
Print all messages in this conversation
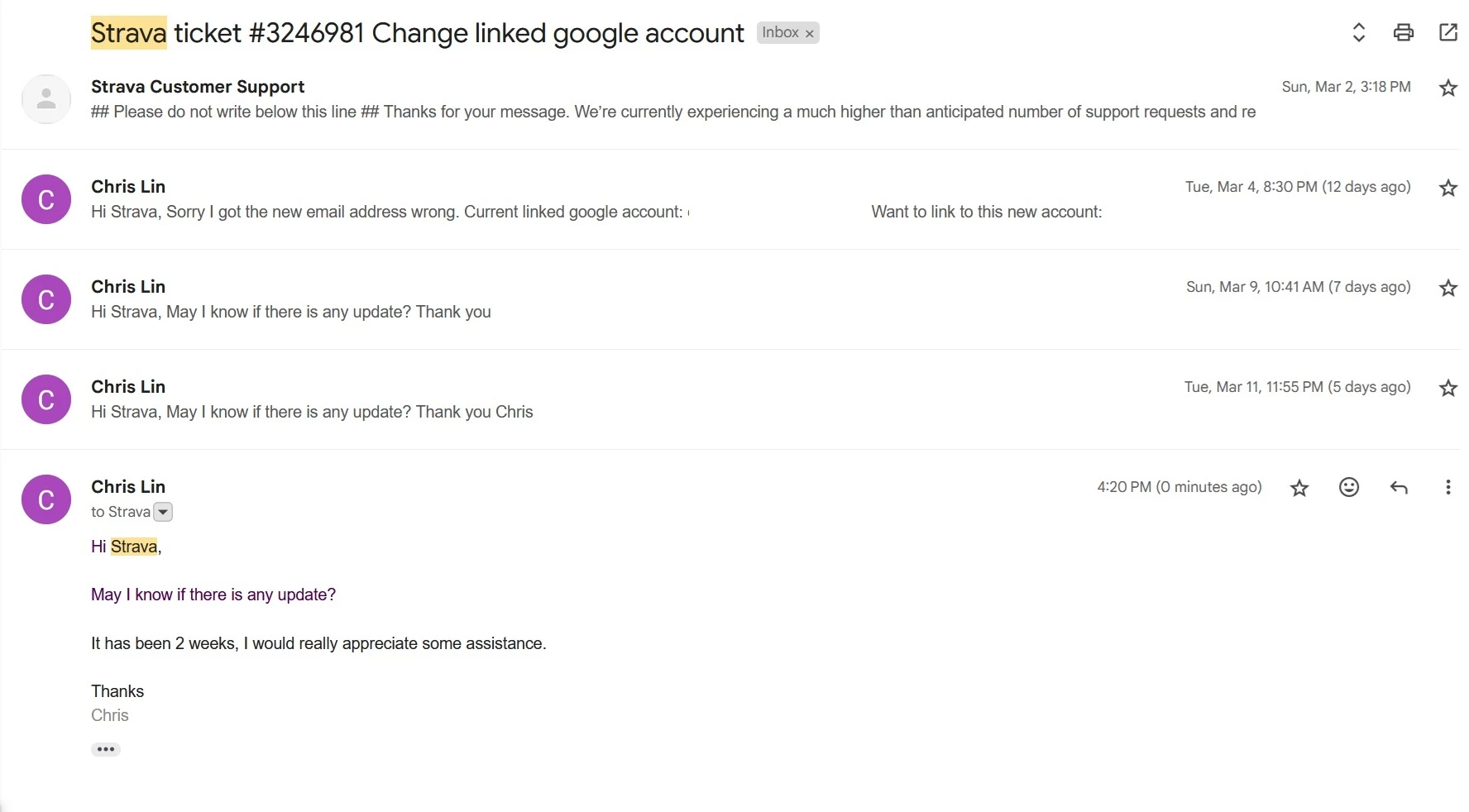tap(1404, 32)
